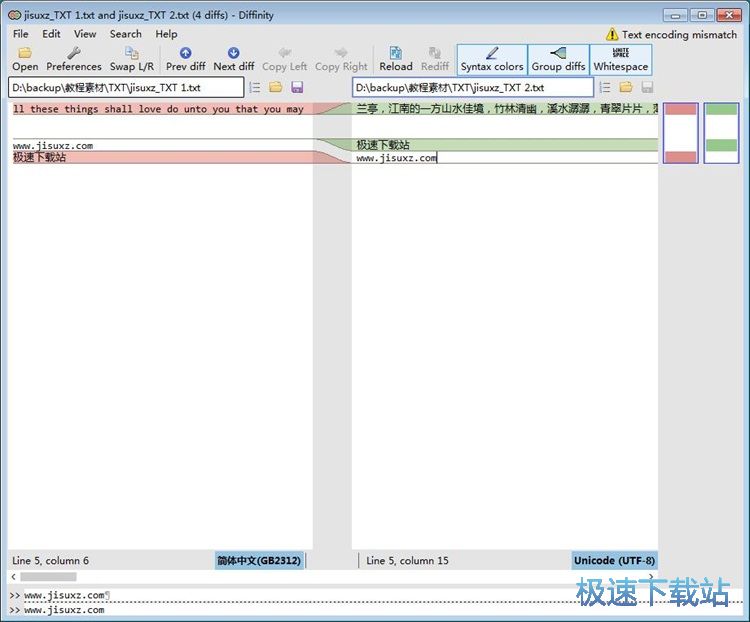Save the right file
The height and width of the screenshot is (622, 750).
coord(647,87)
